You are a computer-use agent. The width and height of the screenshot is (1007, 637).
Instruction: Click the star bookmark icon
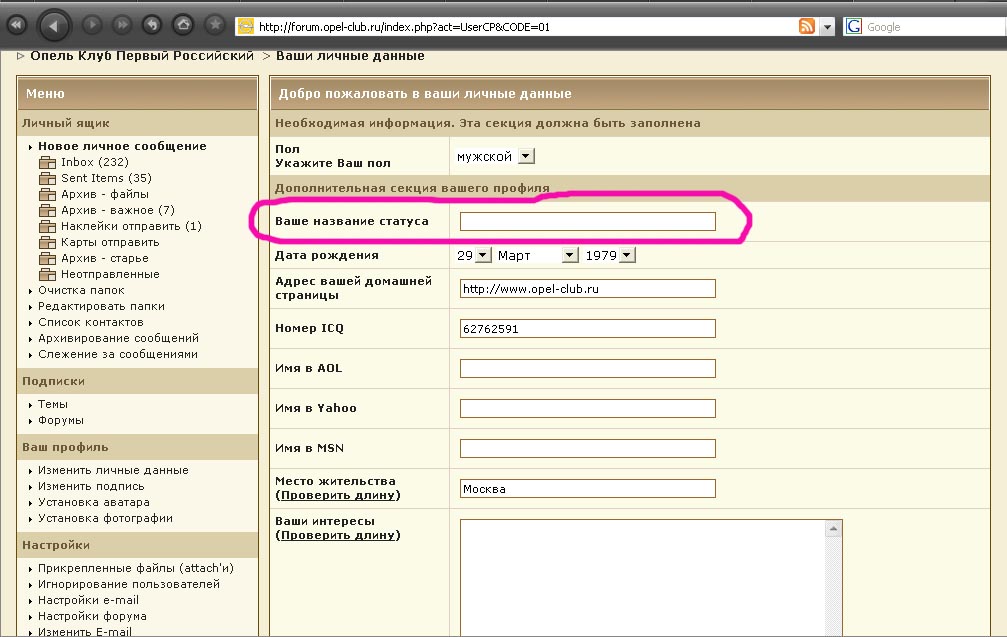click(x=214, y=24)
